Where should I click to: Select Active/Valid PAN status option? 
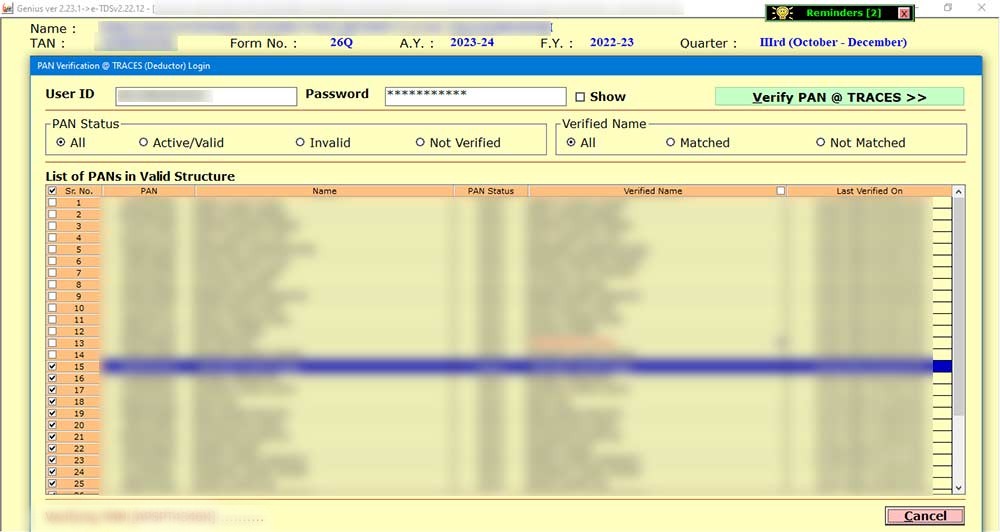(x=144, y=143)
